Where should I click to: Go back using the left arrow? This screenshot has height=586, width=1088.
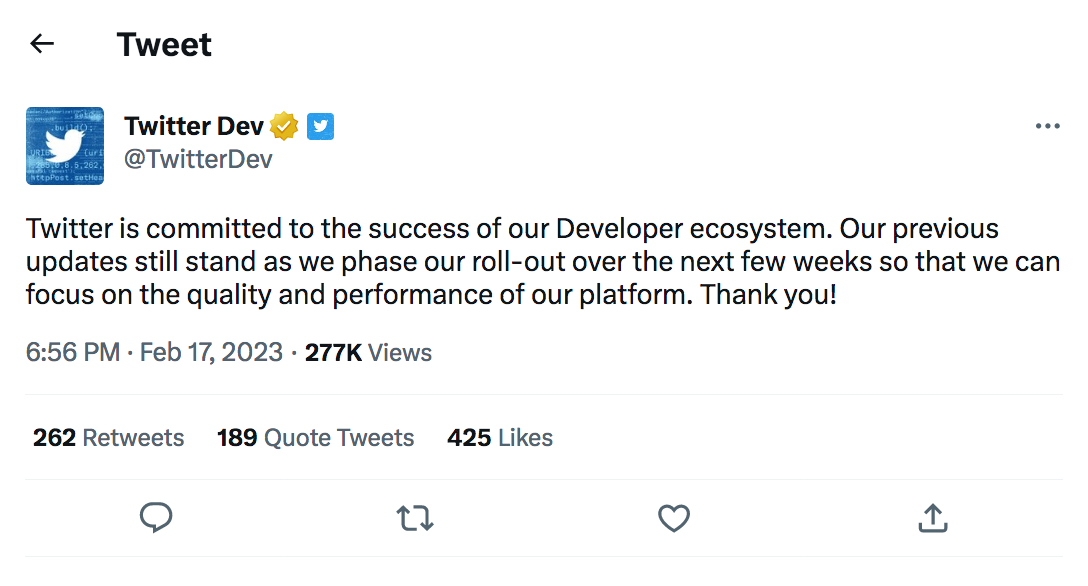(x=42, y=44)
